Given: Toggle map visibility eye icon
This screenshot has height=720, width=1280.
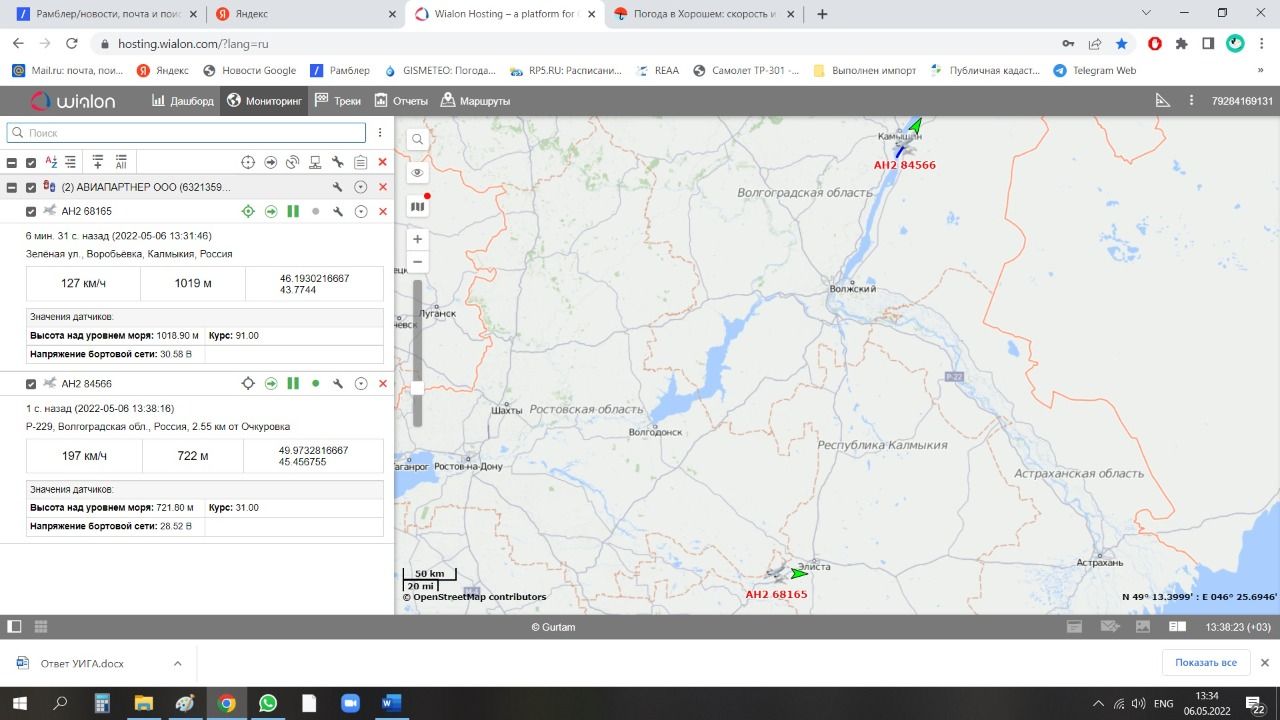Looking at the screenshot, I should tap(417, 173).
